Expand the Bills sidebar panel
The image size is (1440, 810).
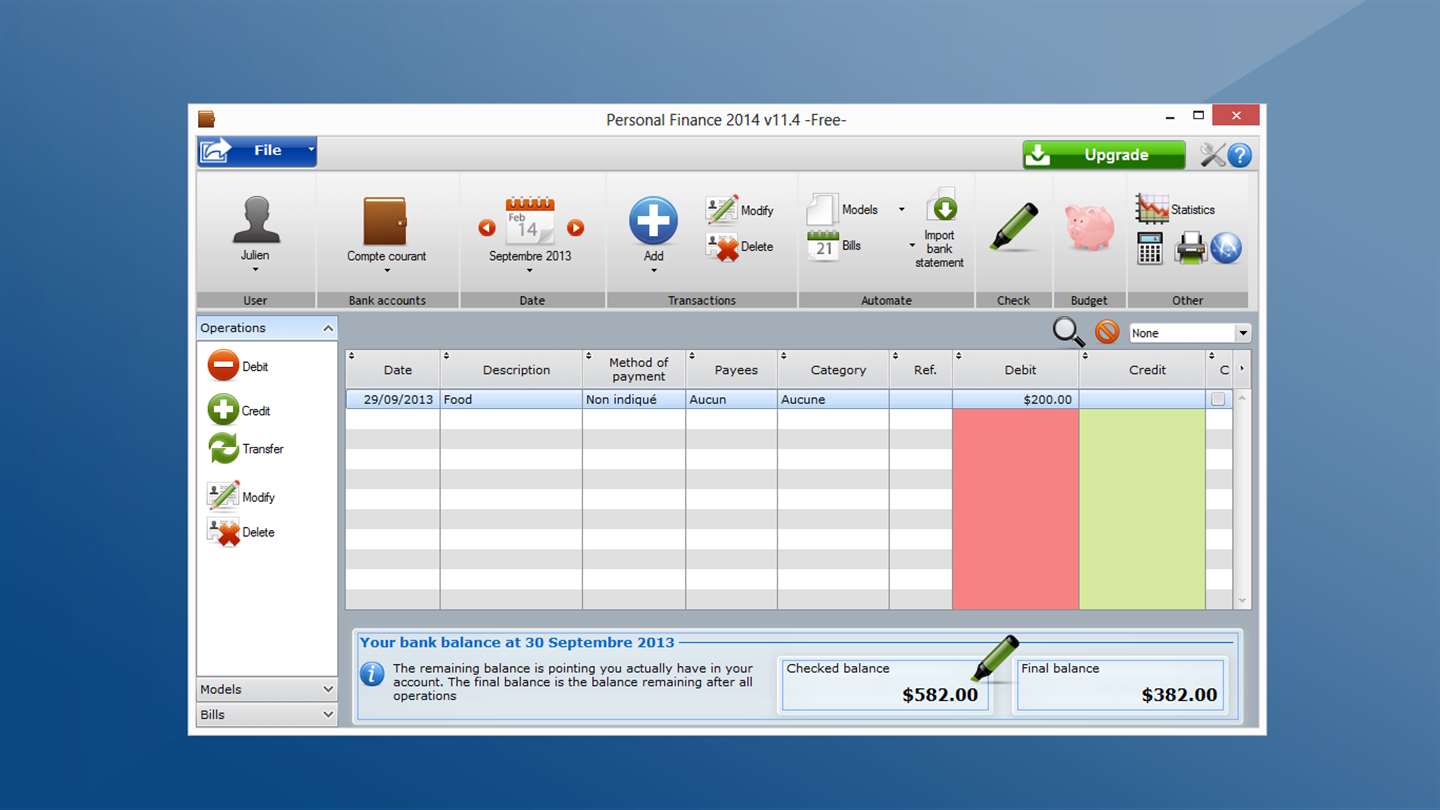pos(267,715)
